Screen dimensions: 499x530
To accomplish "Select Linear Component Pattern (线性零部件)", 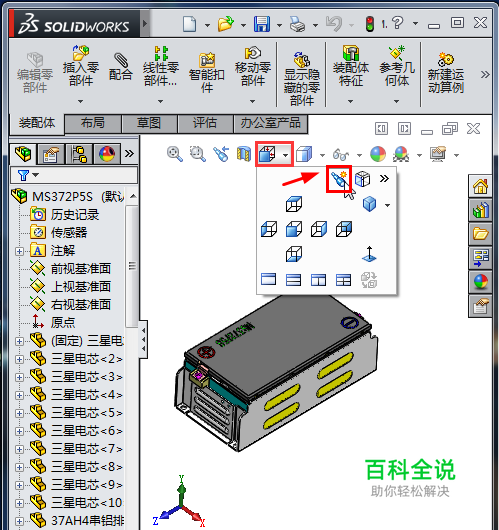I will pos(161,66).
